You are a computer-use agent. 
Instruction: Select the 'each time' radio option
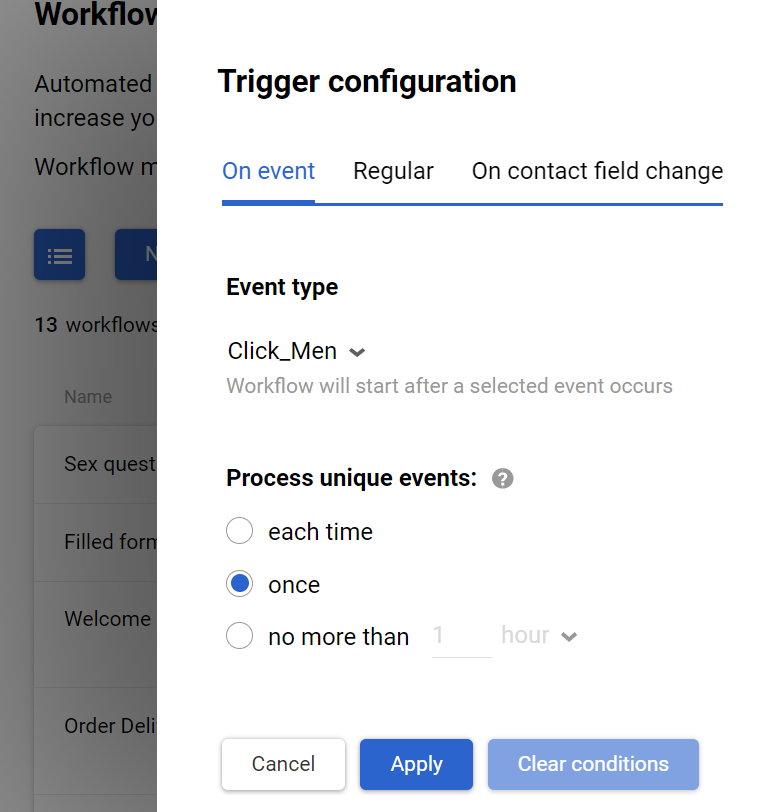pos(240,531)
